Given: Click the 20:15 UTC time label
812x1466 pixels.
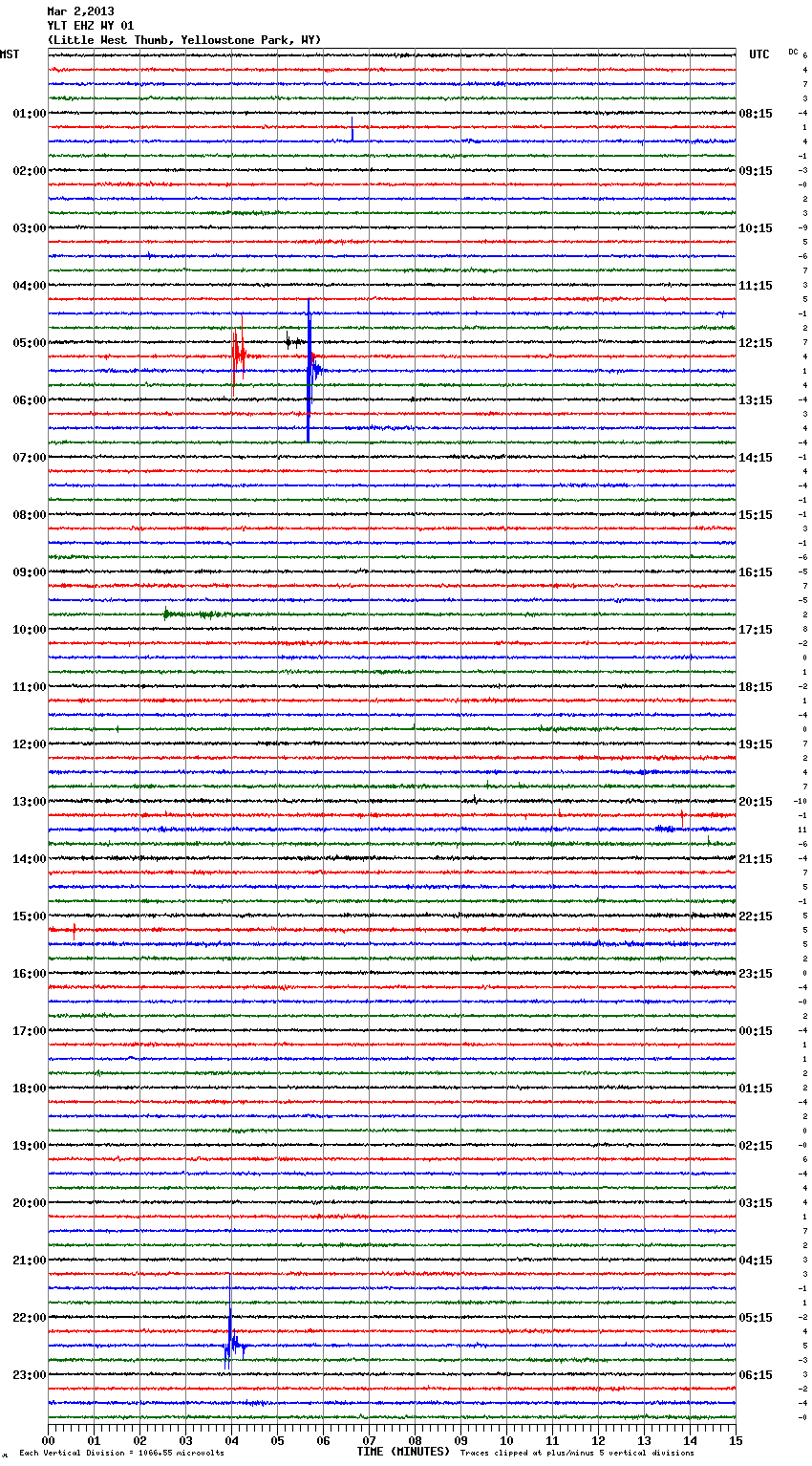Looking at the screenshot, I should click(x=756, y=802).
